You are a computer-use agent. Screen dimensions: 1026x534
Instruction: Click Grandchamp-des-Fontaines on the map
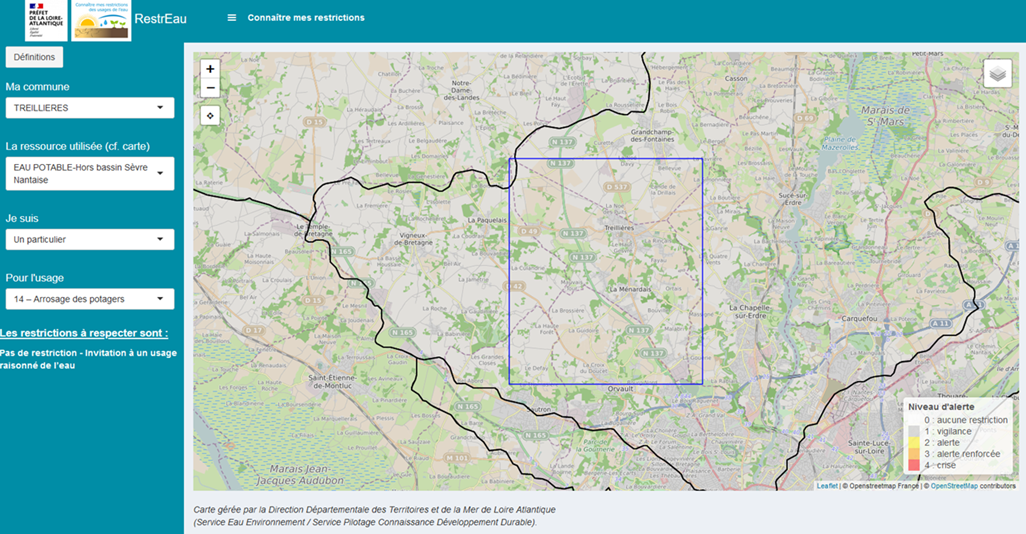[x=652, y=135]
